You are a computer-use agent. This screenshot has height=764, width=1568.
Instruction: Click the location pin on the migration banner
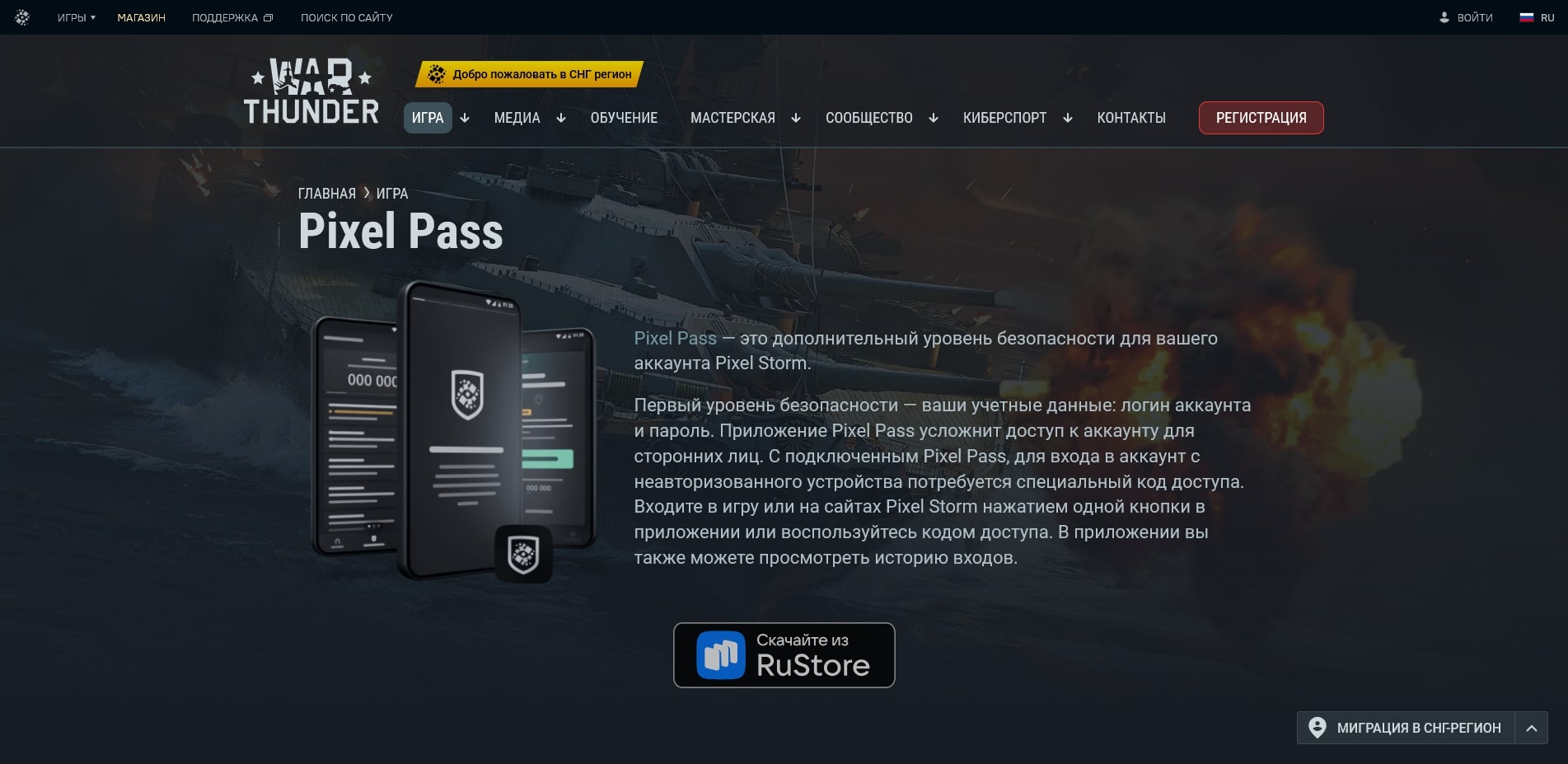tap(1318, 728)
